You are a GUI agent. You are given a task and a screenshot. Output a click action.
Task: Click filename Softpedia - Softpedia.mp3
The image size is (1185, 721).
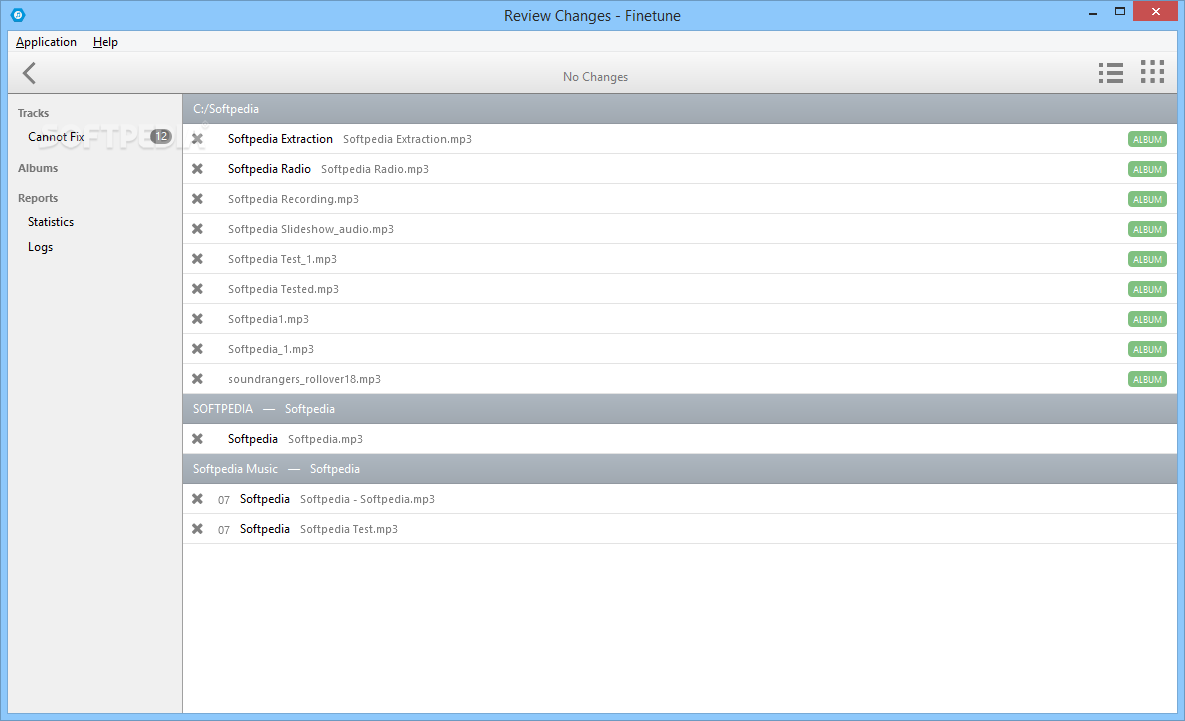pyautogui.click(x=367, y=499)
